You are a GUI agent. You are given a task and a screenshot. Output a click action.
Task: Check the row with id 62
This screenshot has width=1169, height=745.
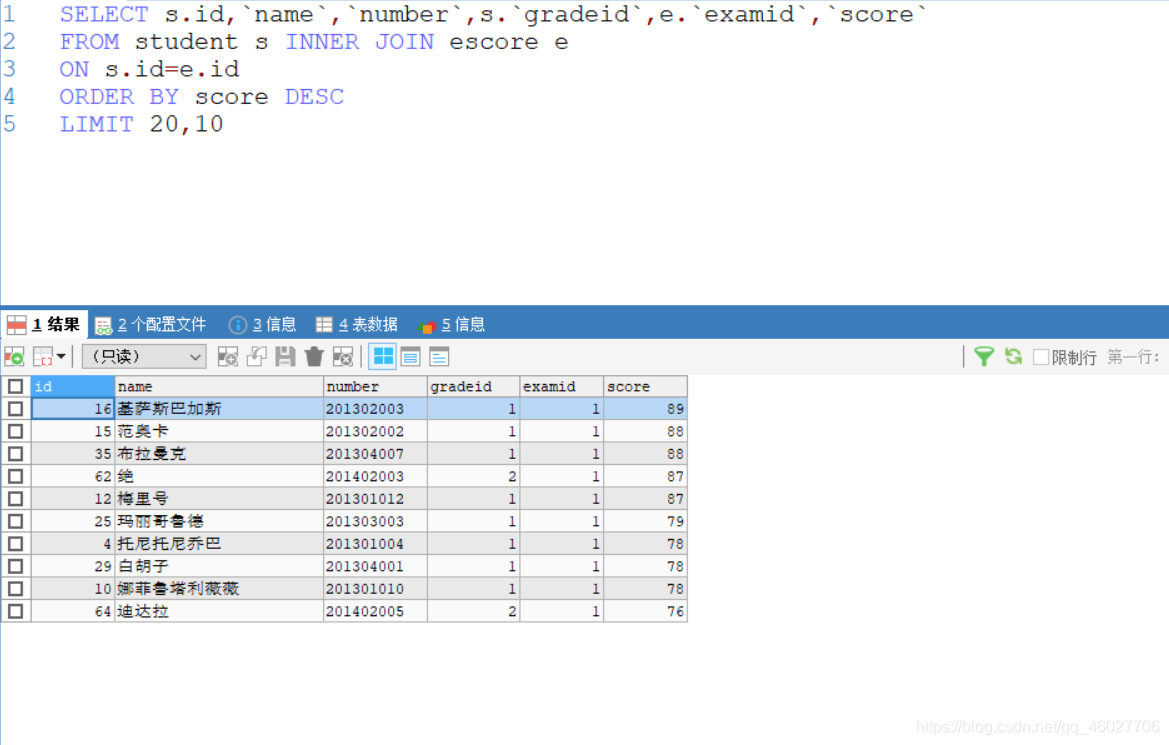16,476
